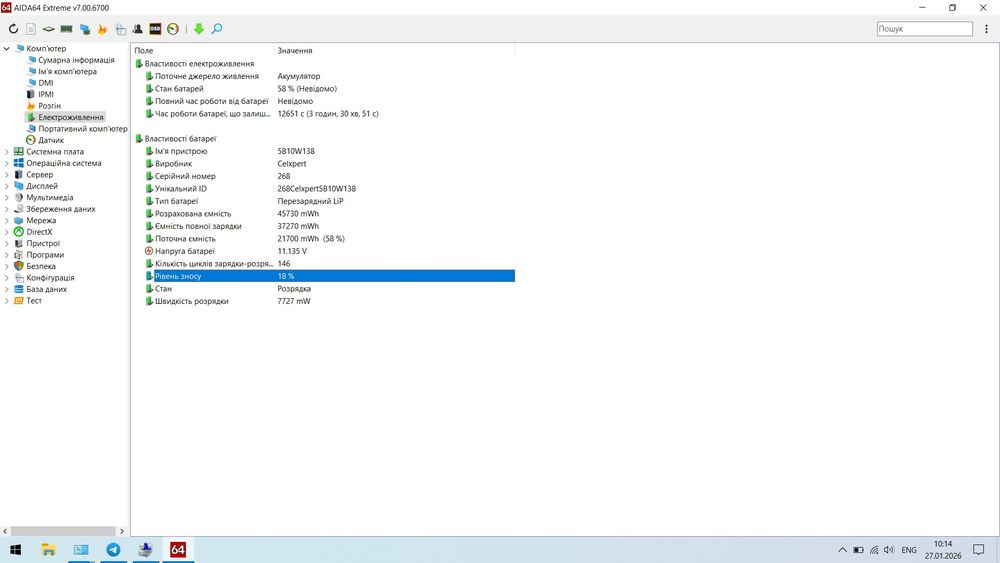Select the Пристрої tree item
This screenshot has width=1000, height=563.
coord(43,244)
